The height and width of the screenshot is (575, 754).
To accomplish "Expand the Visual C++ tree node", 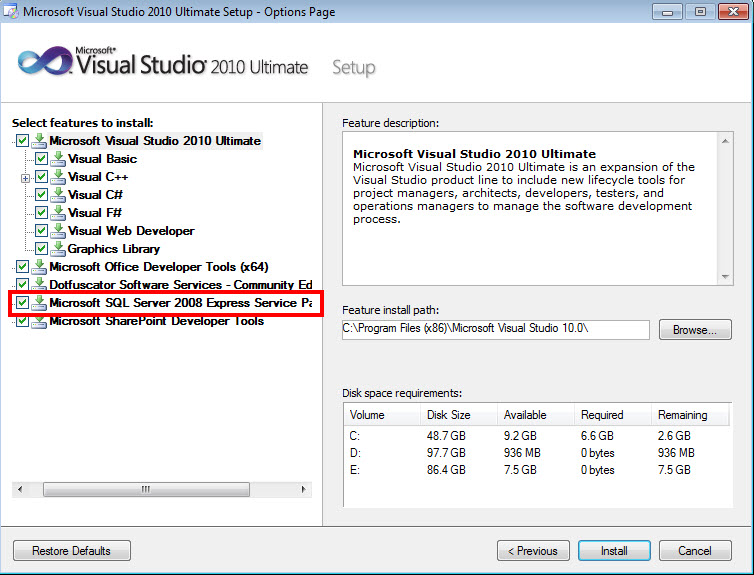I will tap(25, 178).
